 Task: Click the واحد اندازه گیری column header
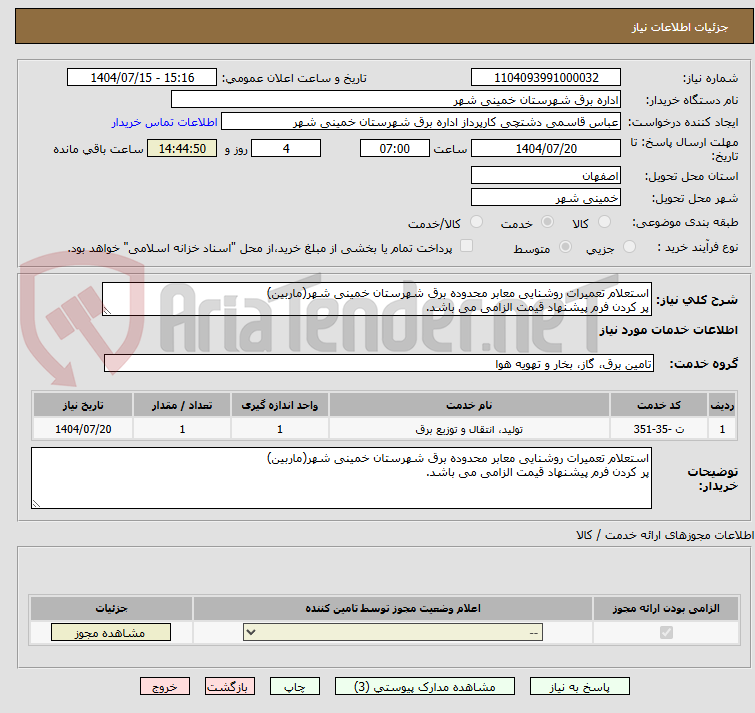280,405
